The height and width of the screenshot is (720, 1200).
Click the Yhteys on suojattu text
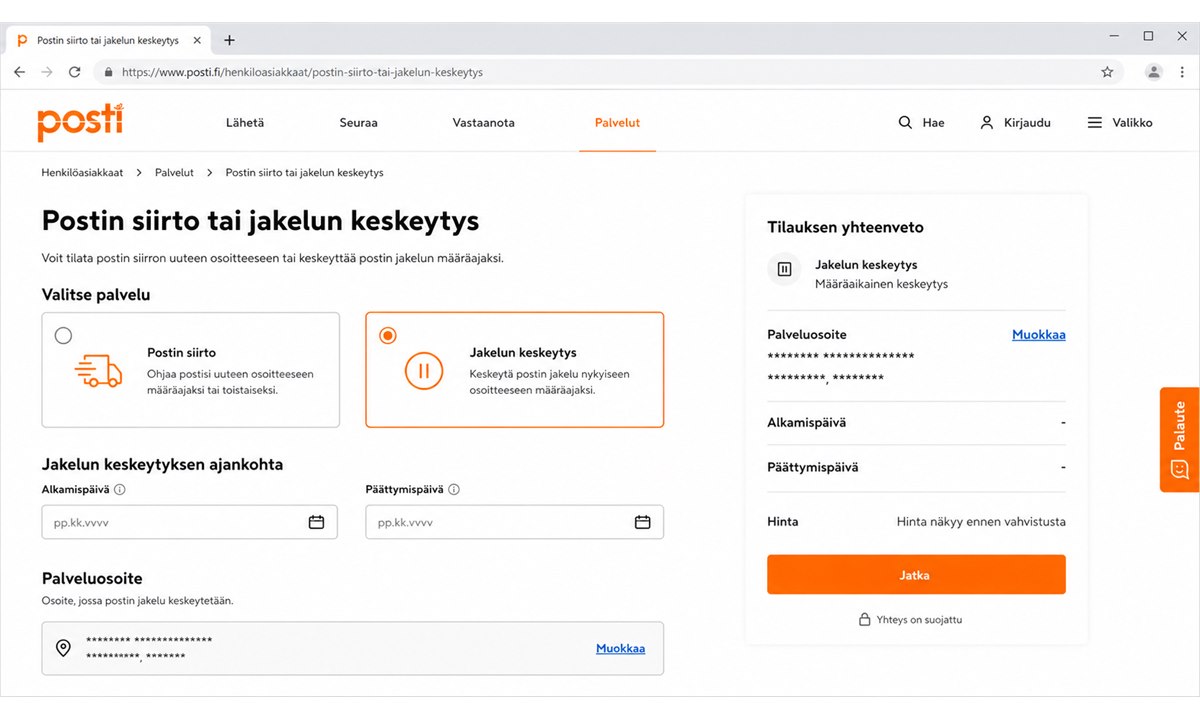919,620
